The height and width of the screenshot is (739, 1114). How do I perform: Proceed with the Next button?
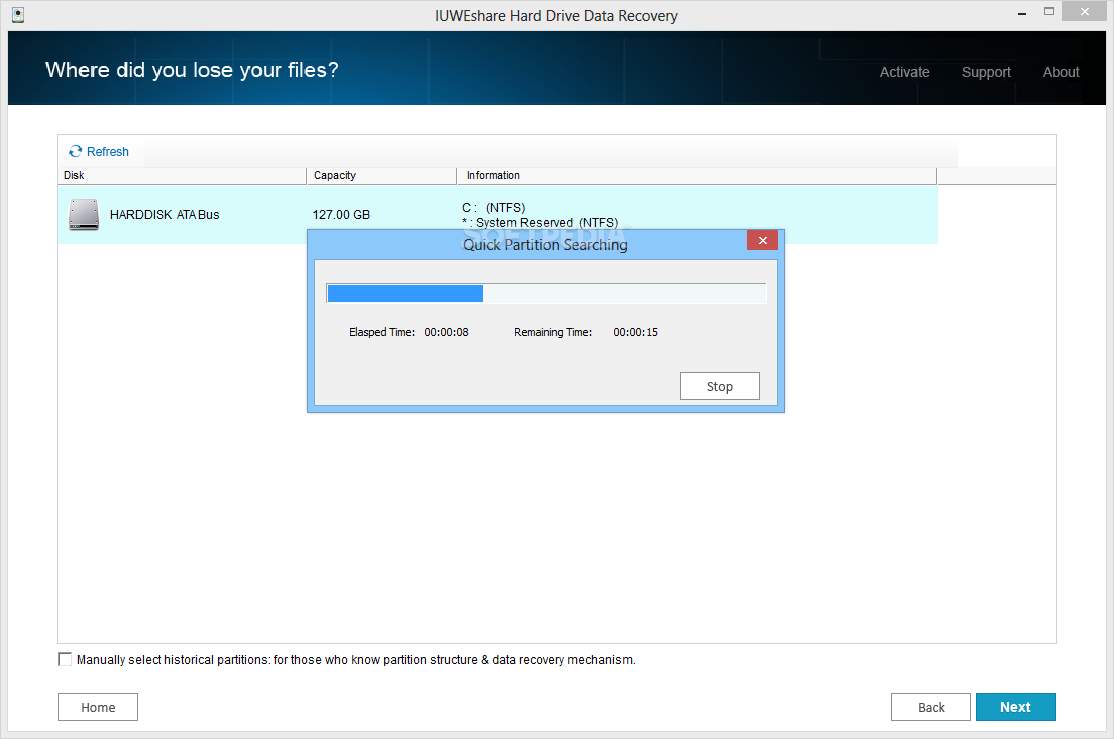click(x=1015, y=707)
